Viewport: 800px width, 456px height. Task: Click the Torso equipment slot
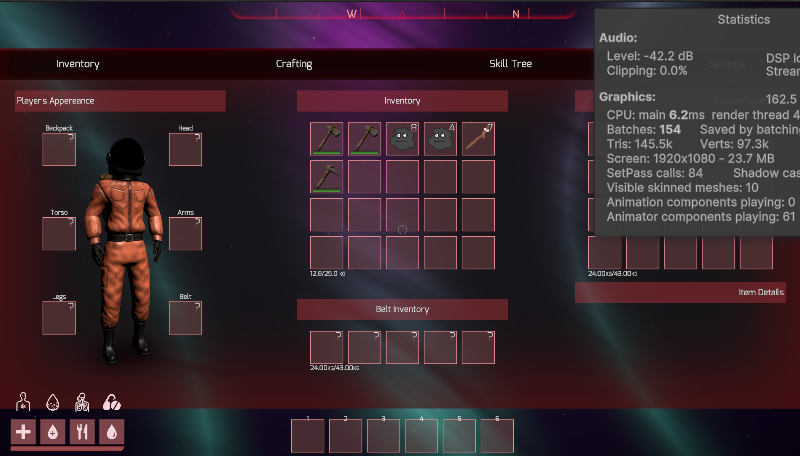[x=59, y=234]
